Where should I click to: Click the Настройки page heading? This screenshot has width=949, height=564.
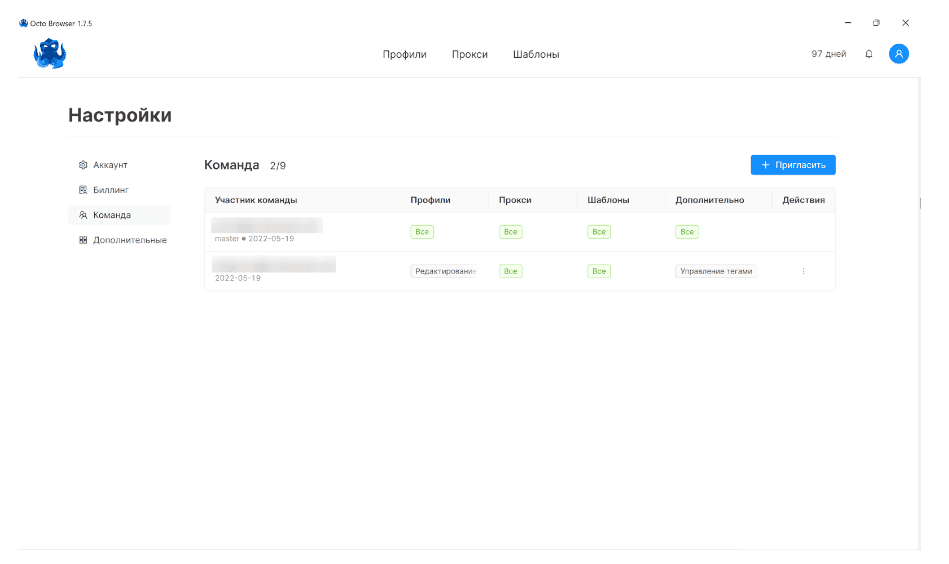[x=120, y=115]
